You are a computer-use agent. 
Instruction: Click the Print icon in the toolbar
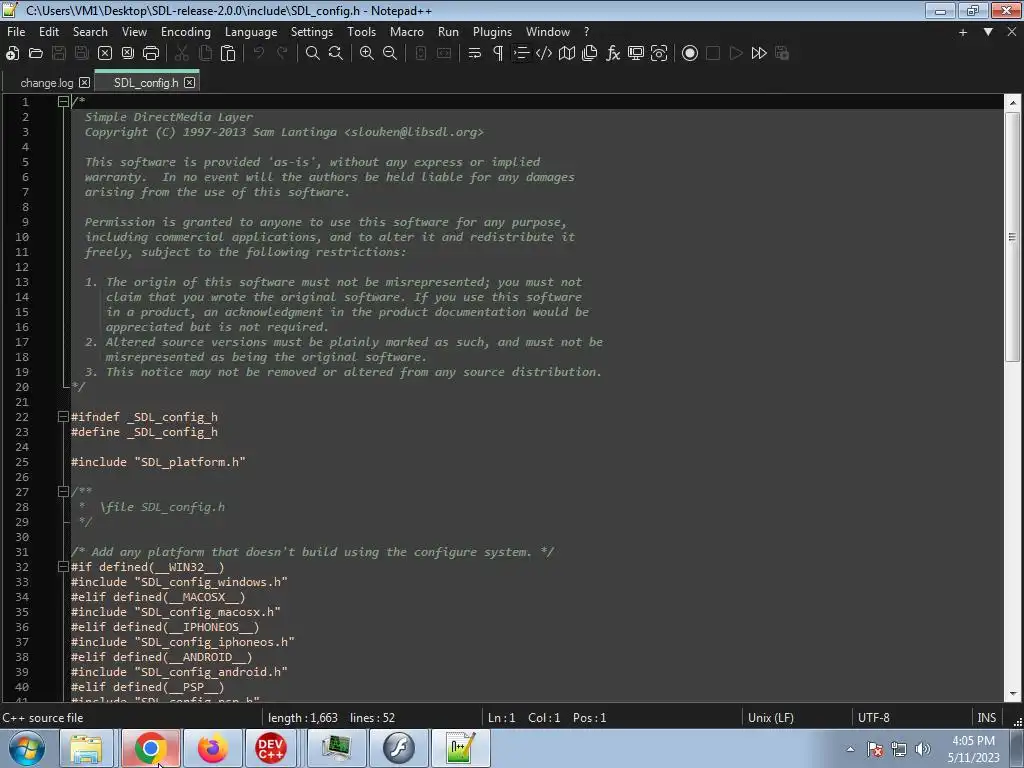[x=151, y=54]
